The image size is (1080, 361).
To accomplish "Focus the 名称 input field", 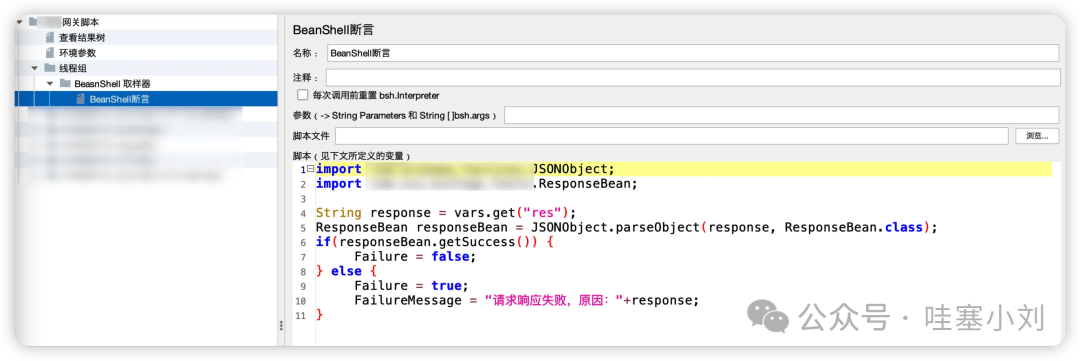I will (x=693, y=52).
